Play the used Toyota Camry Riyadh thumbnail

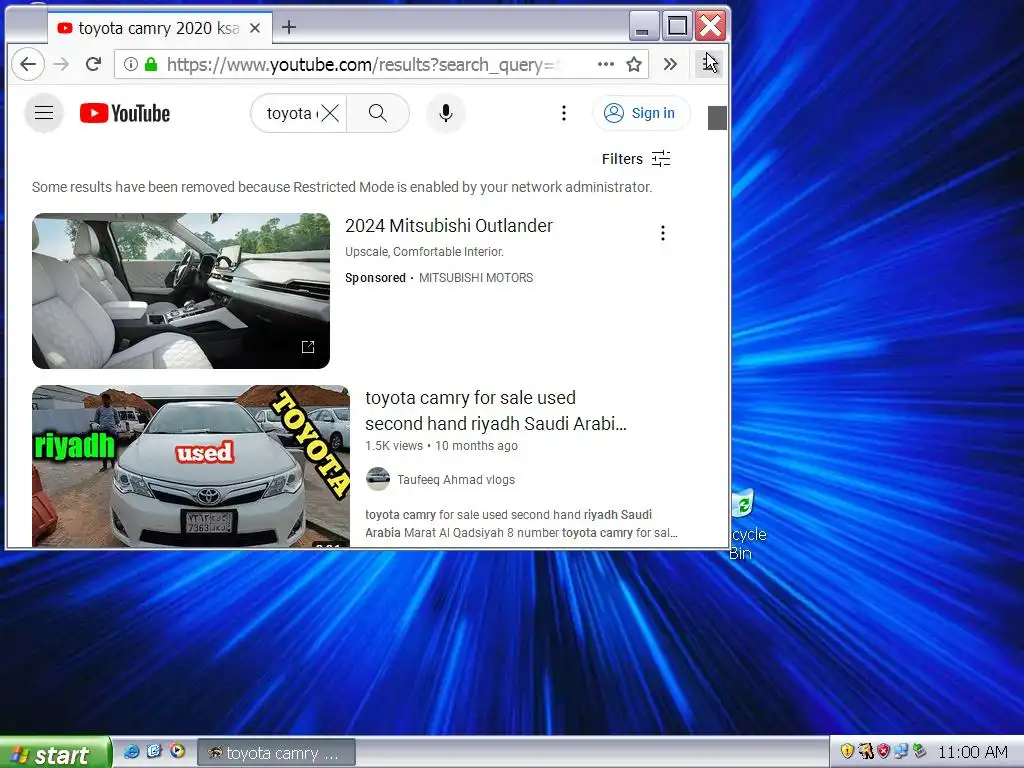[191, 466]
